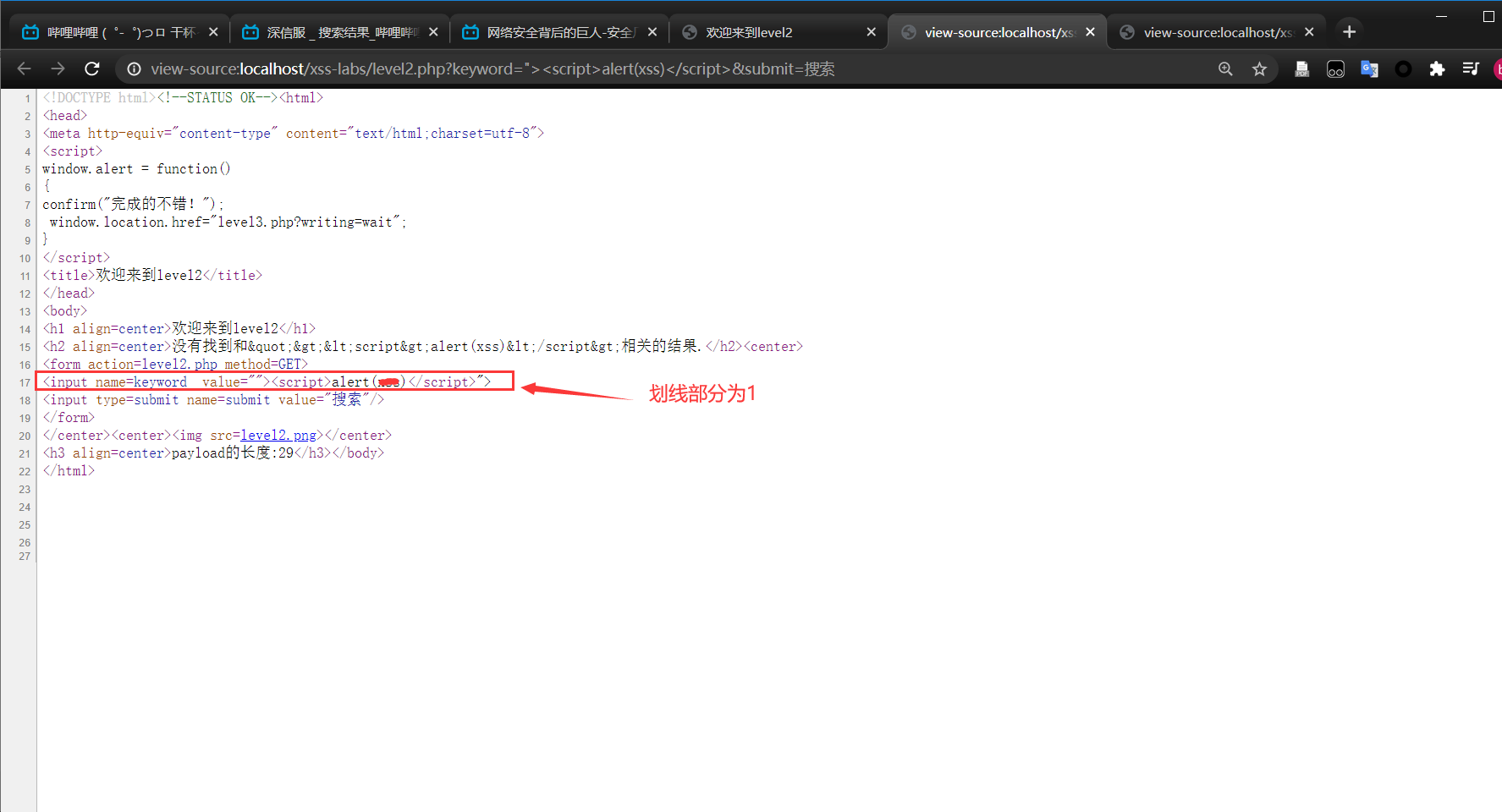Screen dimensions: 1502x812
Task: Go forward with the browser forward arrow
Action: tap(58, 69)
